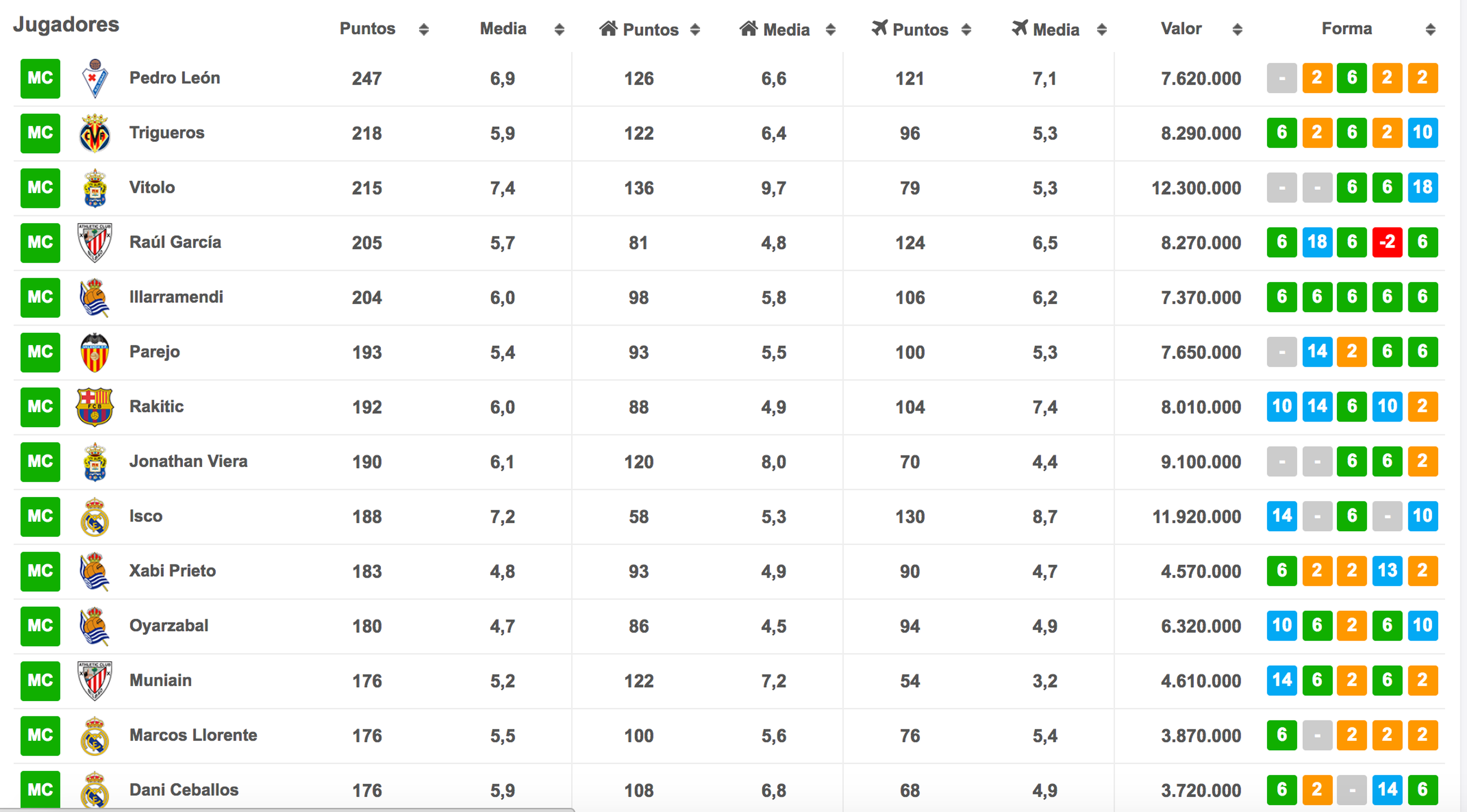Click blue 18 form badge for Vitolo
Viewport: 1467px width, 812px height.
pos(1423,188)
